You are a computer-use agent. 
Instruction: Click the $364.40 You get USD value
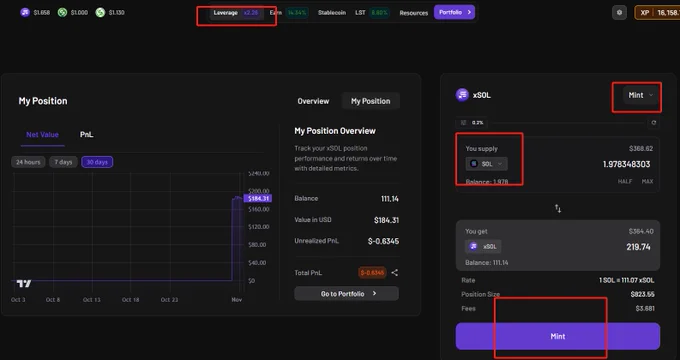(x=641, y=231)
